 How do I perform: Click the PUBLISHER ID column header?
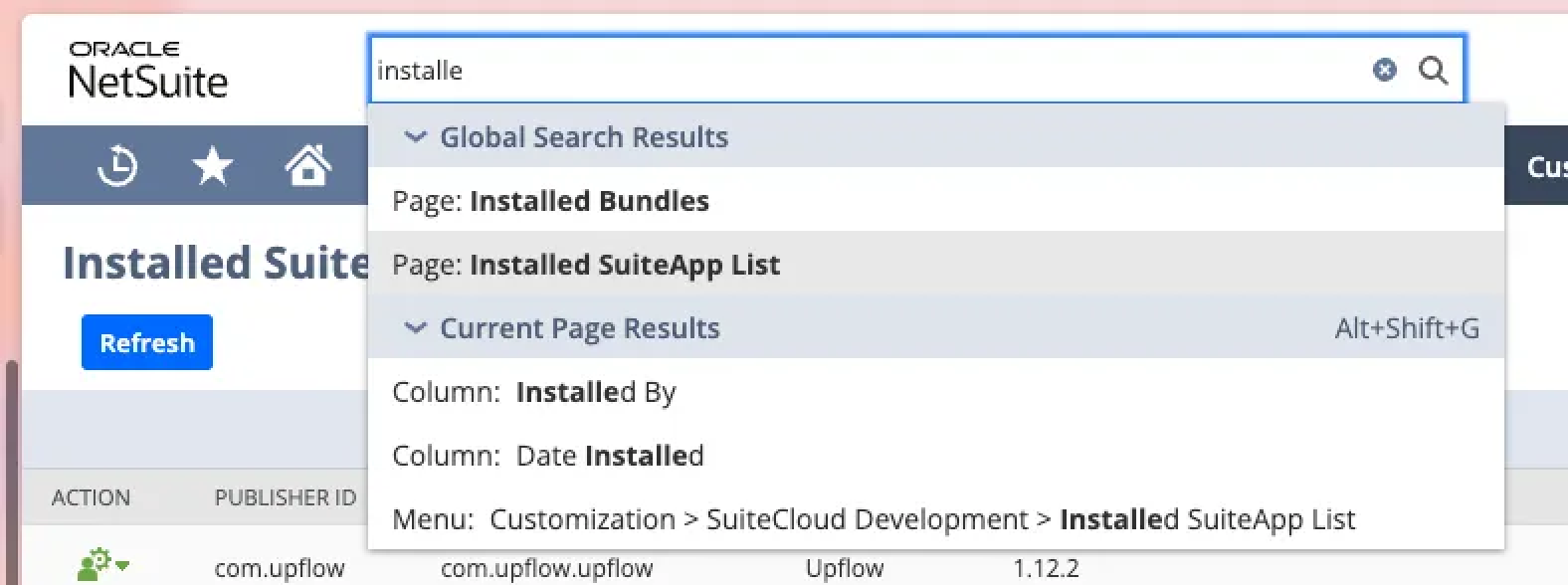(x=285, y=497)
